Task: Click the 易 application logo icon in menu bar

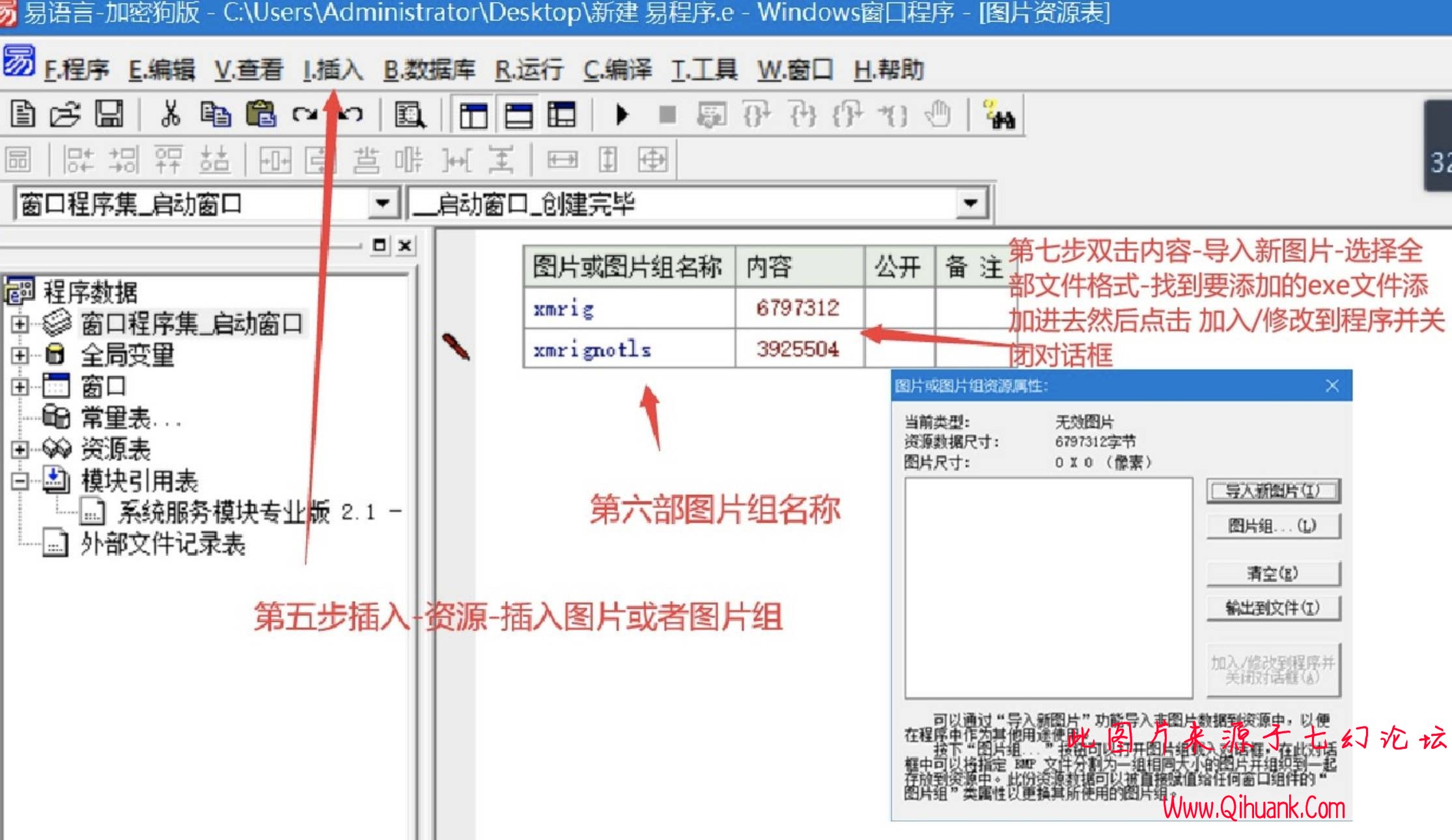Action: 19,61
